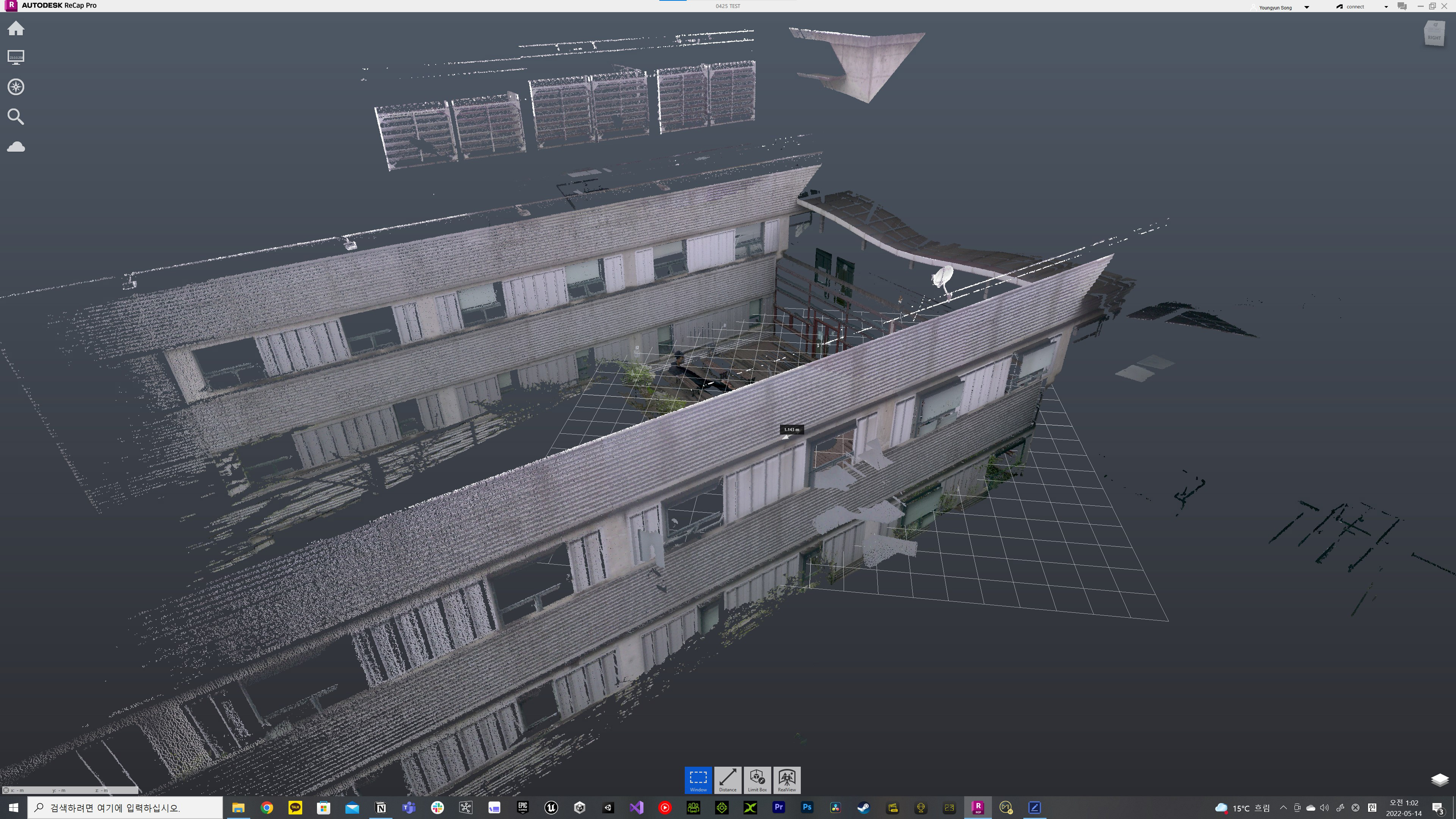The height and width of the screenshot is (819, 1456).
Task: Open the ReCap Home menu
Action: click(16, 28)
